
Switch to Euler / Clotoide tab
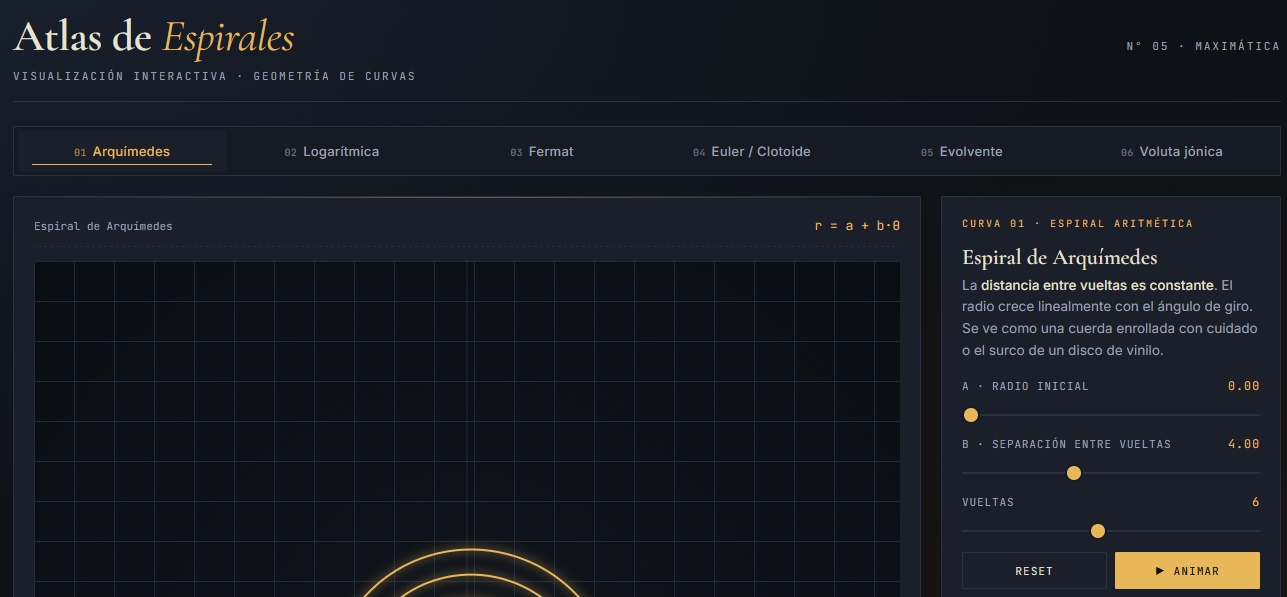tap(752, 152)
